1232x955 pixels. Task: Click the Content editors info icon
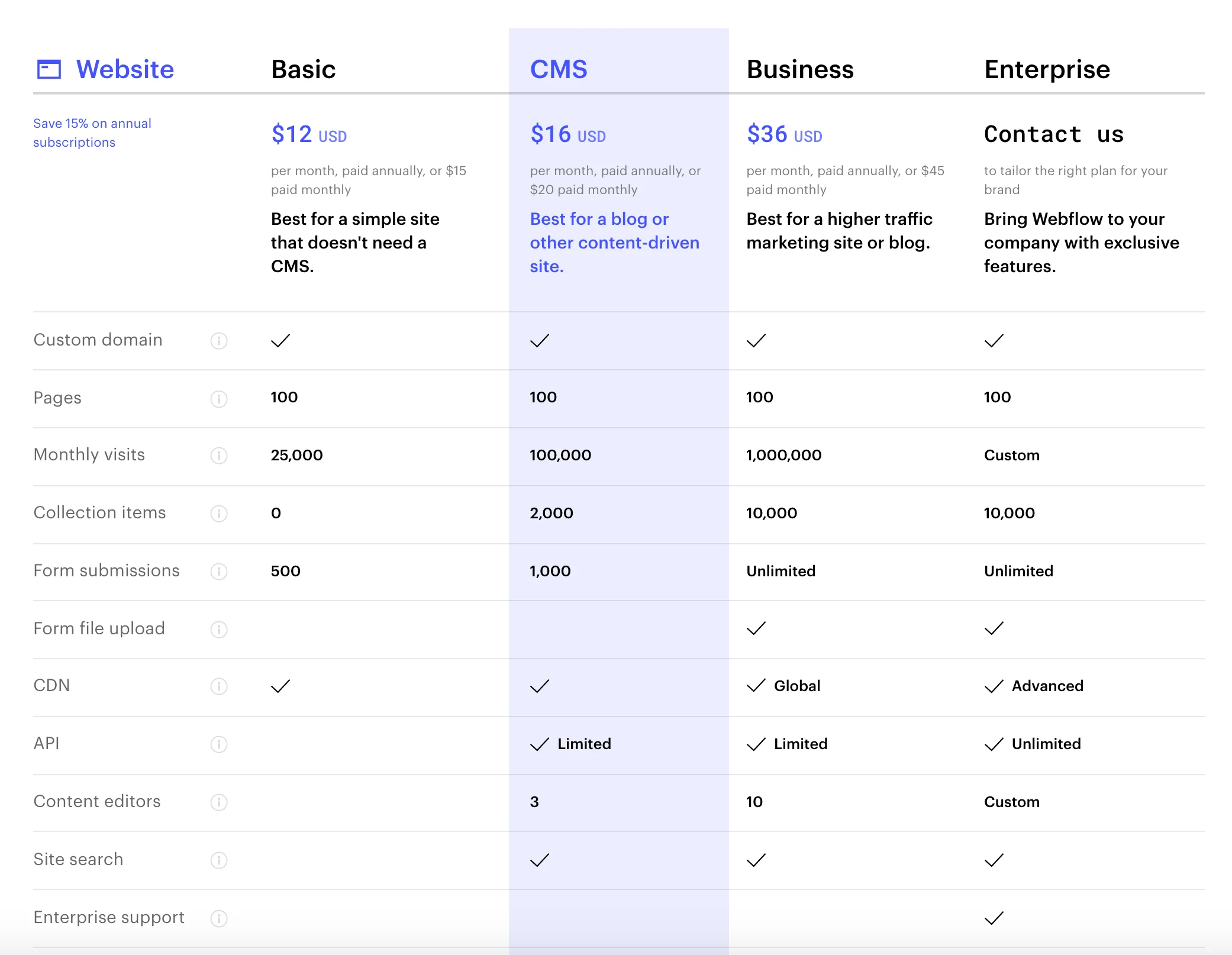click(x=219, y=802)
